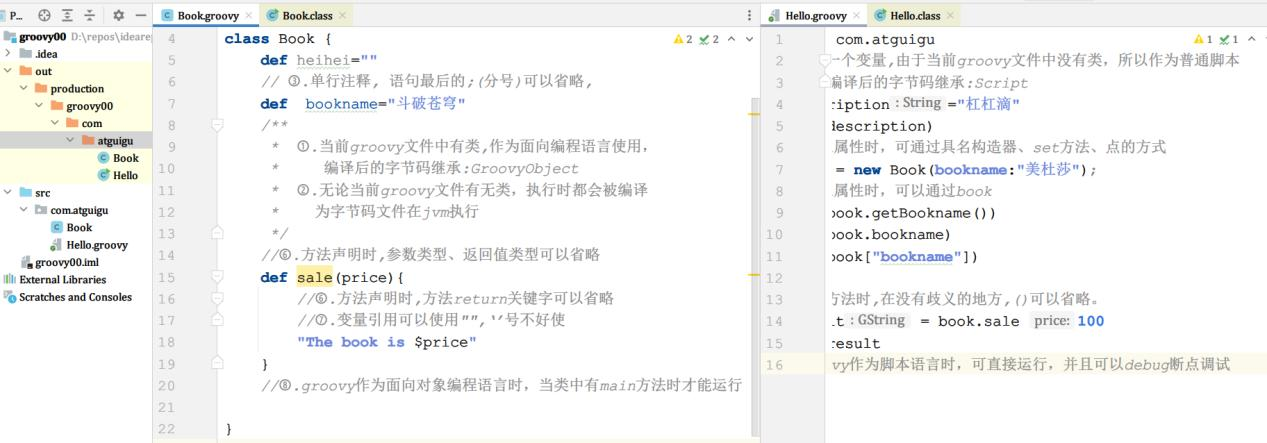The image size is (1267, 443).
Task: Expand all nodes in Project panel
Action: point(66,16)
